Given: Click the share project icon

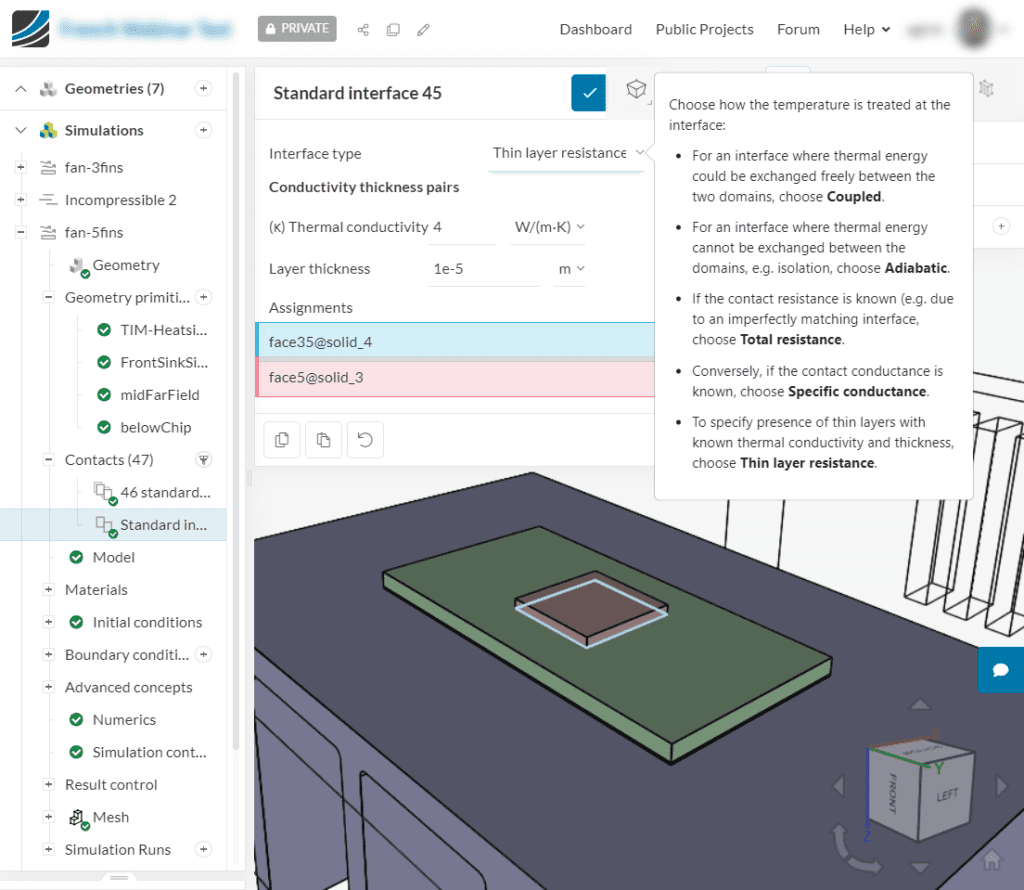Looking at the screenshot, I should click(x=363, y=30).
